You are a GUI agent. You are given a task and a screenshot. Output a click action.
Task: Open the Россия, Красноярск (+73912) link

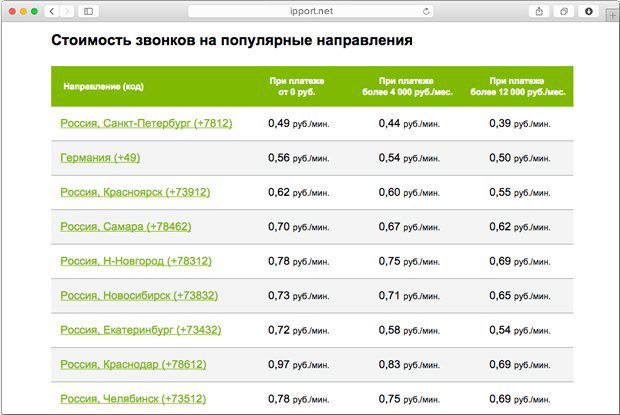[x=135, y=192]
